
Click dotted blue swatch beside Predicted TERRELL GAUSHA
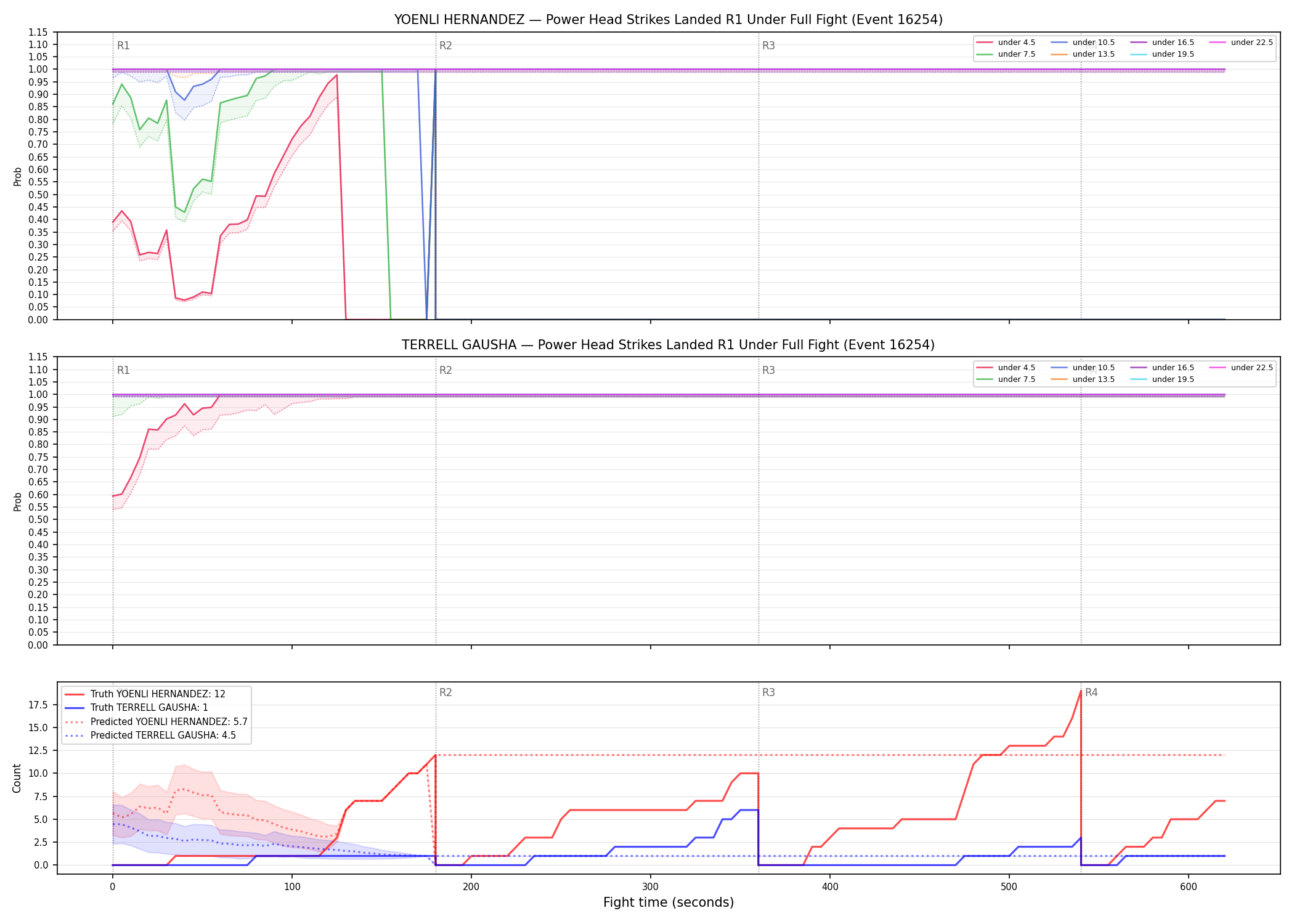(x=75, y=736)
